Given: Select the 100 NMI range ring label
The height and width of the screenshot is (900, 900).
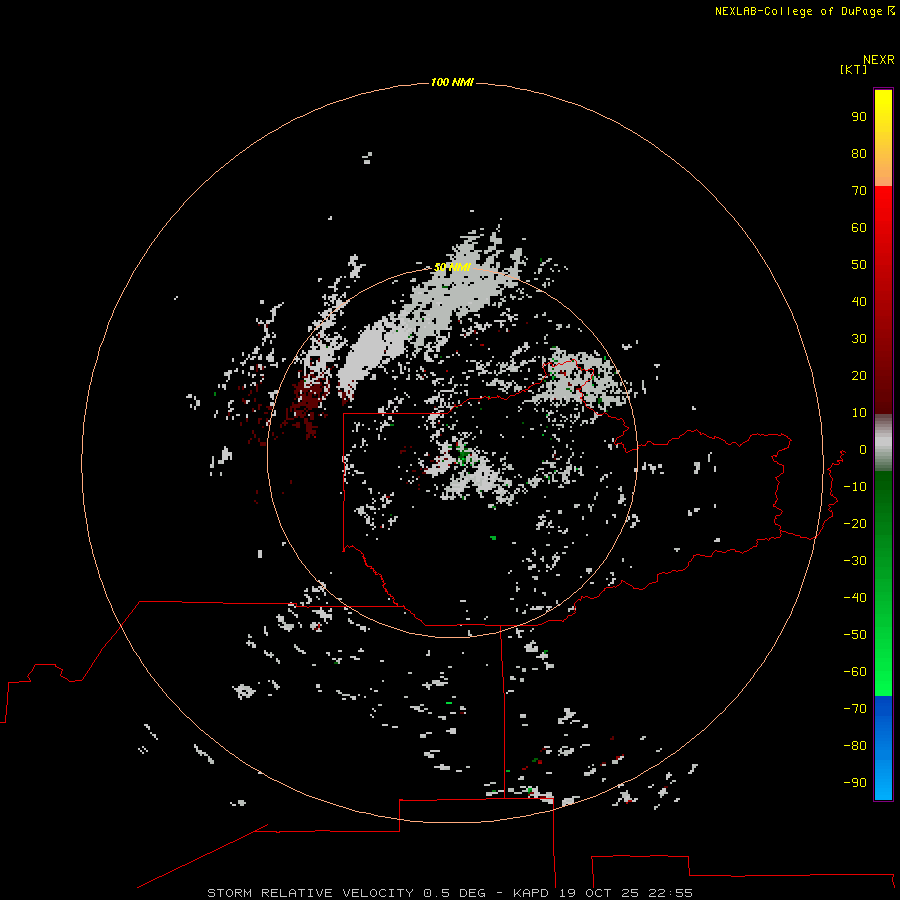Looking at the screenshot, I should coord(452,83).
